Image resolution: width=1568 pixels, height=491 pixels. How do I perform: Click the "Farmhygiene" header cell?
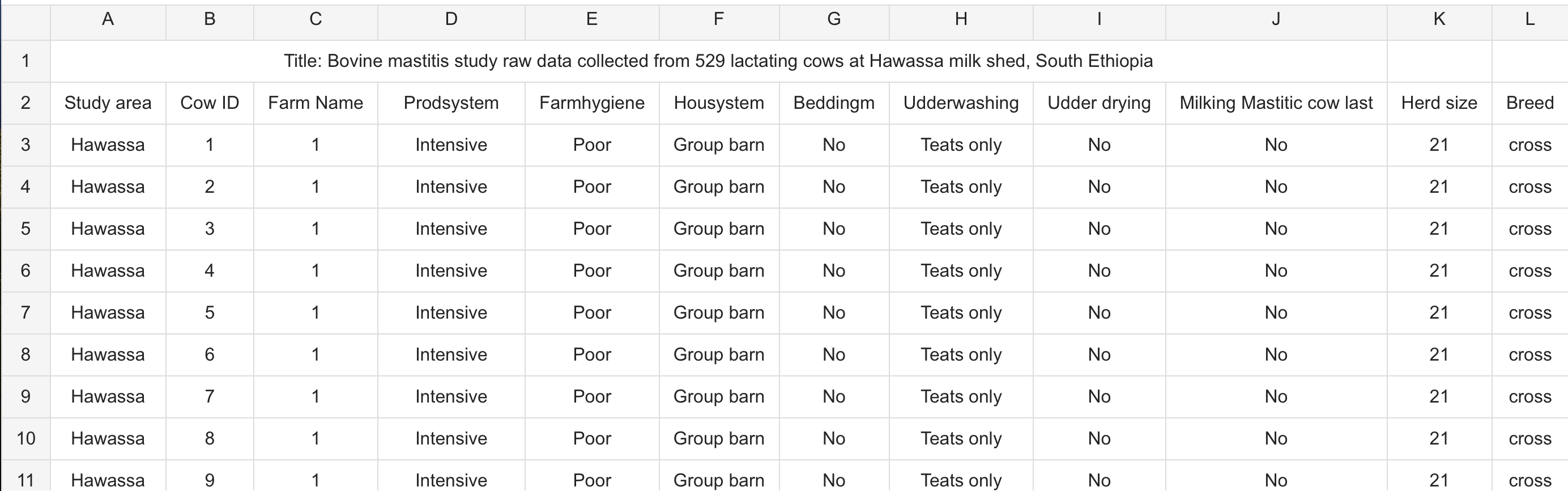[x=591, y=103]
